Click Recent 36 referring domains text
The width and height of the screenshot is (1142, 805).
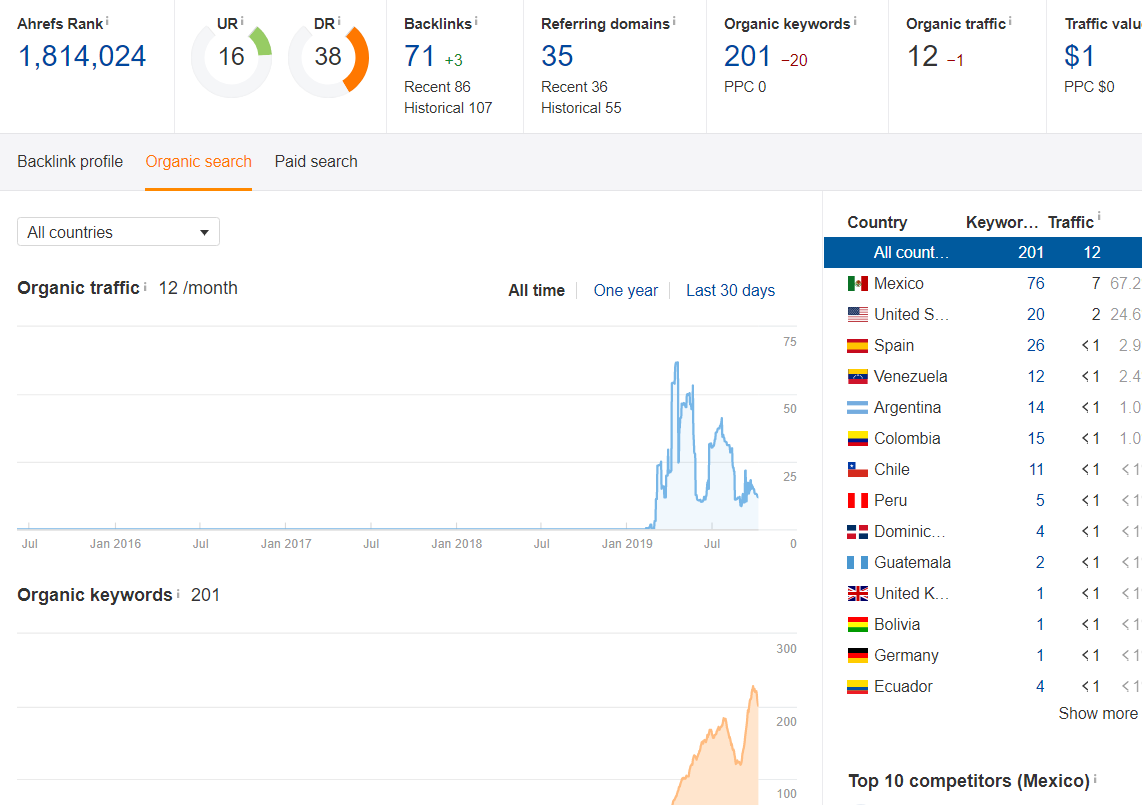tap(574, 87)
